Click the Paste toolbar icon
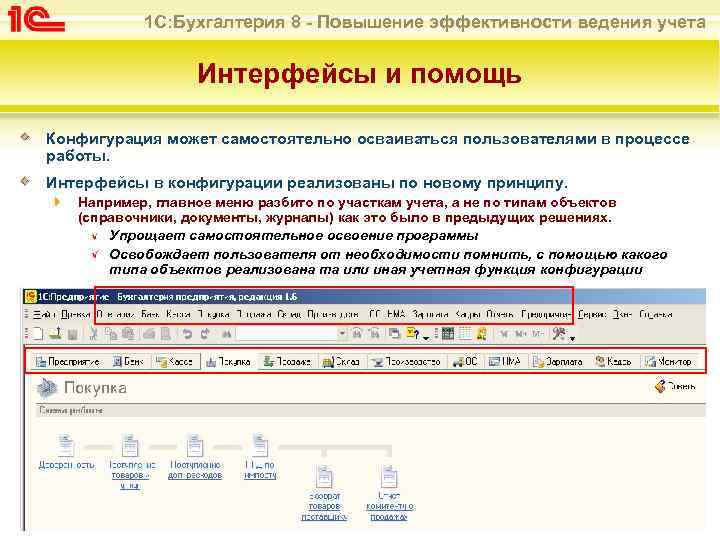Screen dimensions: 720x540 [x=129, y=334]
